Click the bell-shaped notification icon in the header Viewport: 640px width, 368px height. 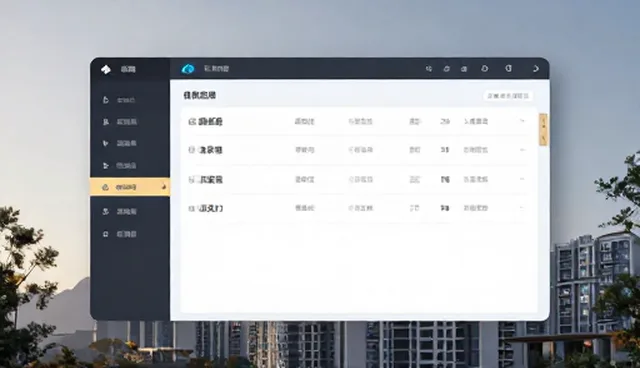pyautogui.click(x=484, y=69)
